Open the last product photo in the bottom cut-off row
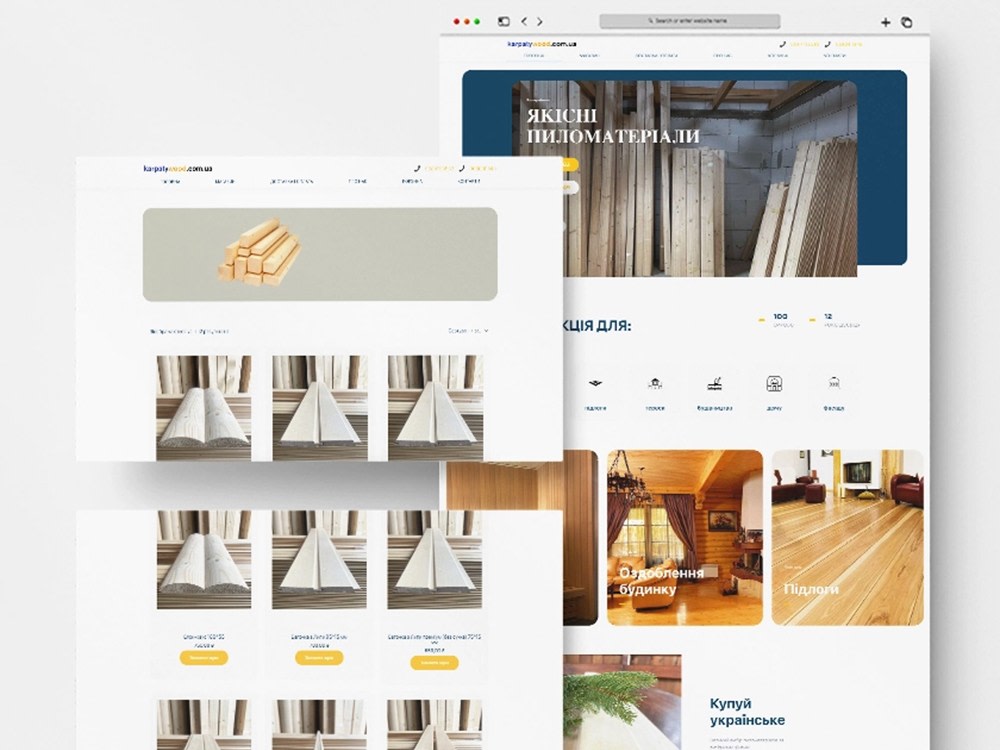Screen dimensions: 1000x750 pos(435,724)
